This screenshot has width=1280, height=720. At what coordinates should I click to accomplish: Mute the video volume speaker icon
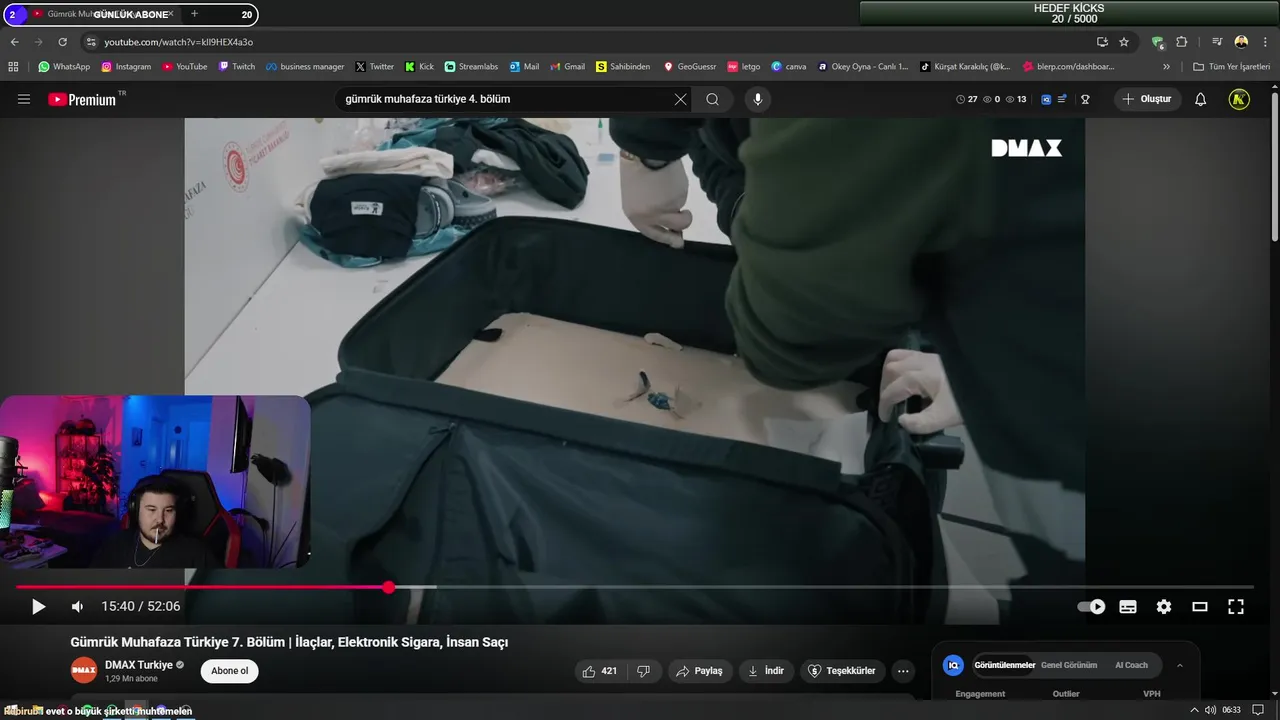77,606
